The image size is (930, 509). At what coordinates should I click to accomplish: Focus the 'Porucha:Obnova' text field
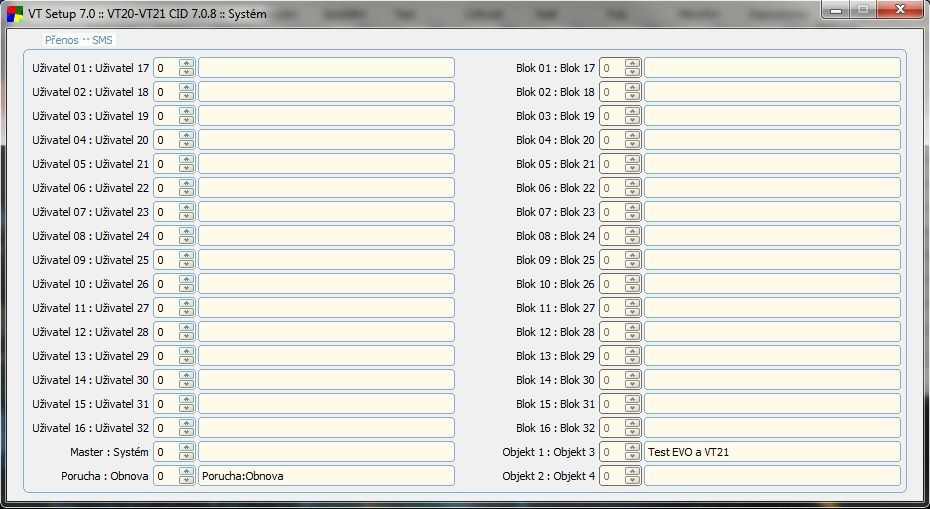point(326,476)
